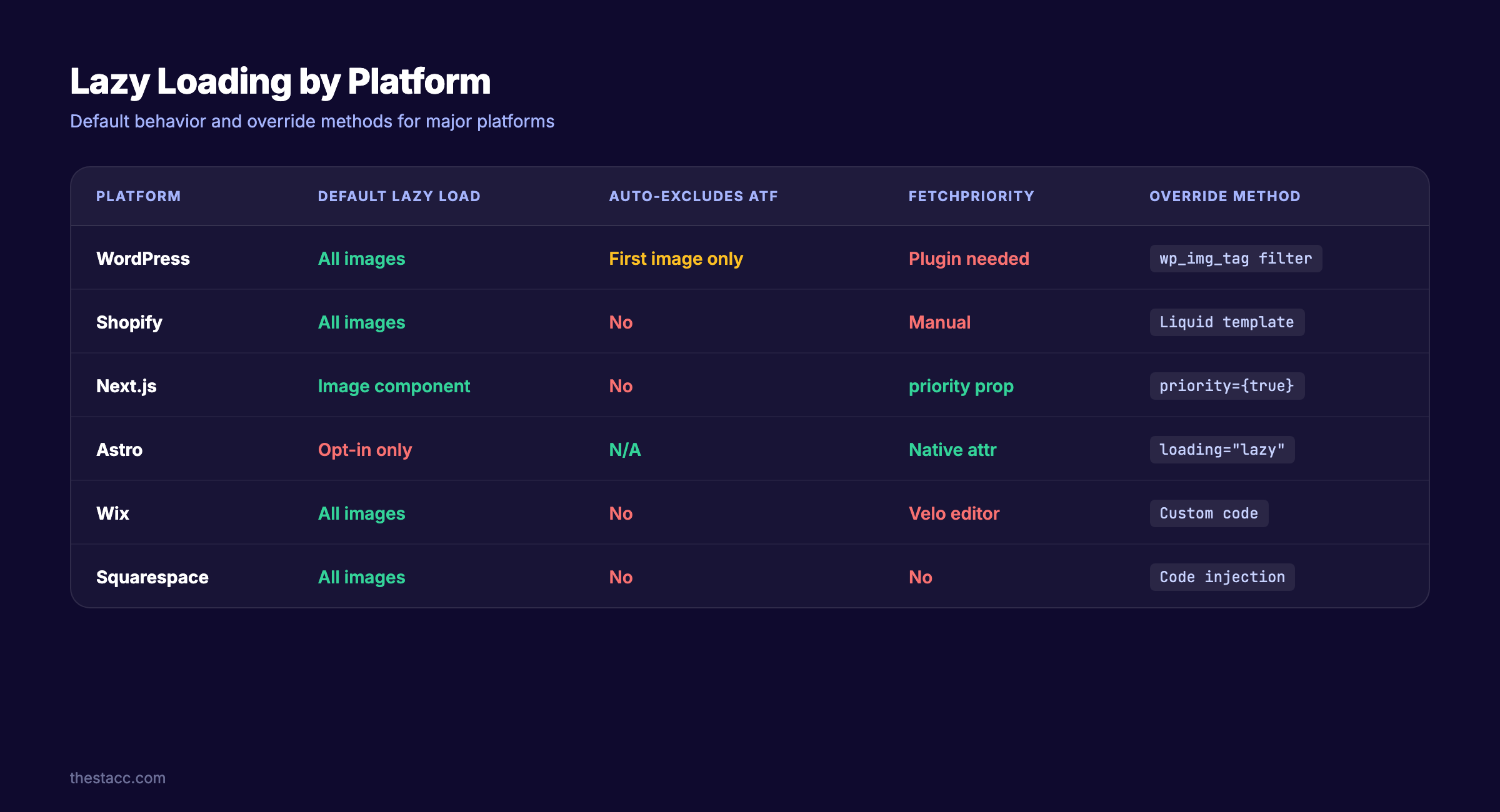The image size is (1500, 812).
Task: Click the First image only cell text
Action: (x=676, y=258)
